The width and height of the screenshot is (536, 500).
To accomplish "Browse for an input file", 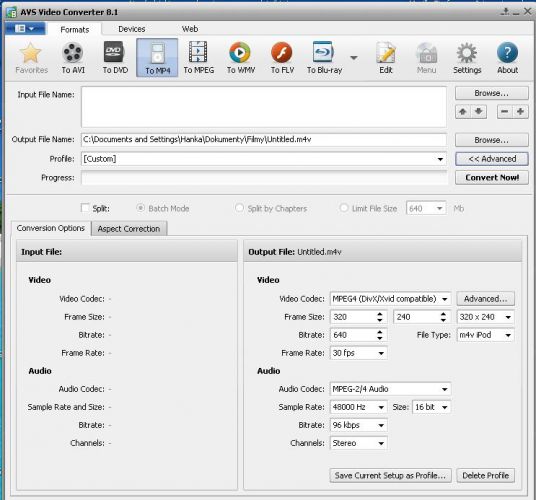I will 492,93.
